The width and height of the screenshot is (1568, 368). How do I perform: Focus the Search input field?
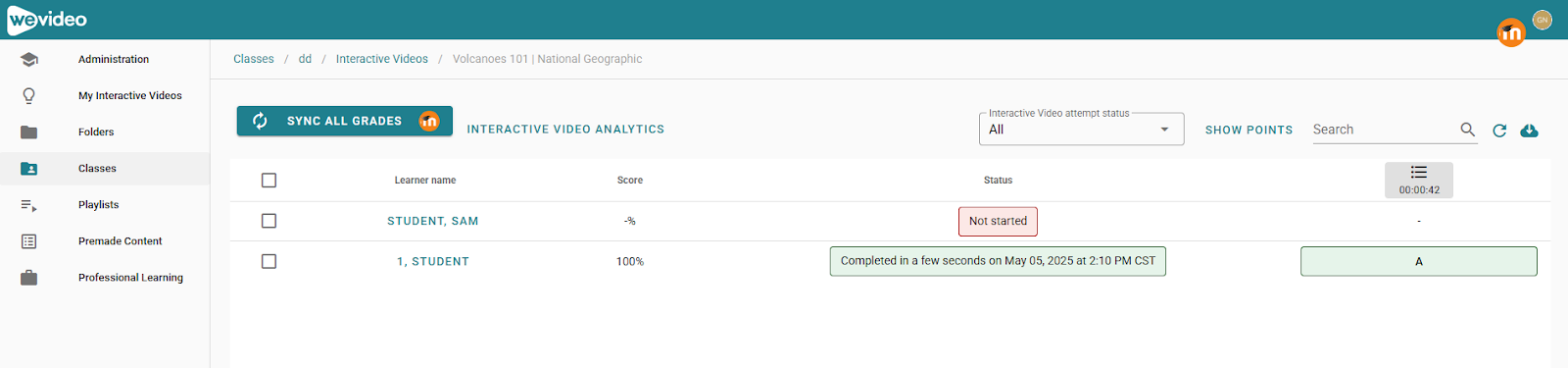[1384, 130]
